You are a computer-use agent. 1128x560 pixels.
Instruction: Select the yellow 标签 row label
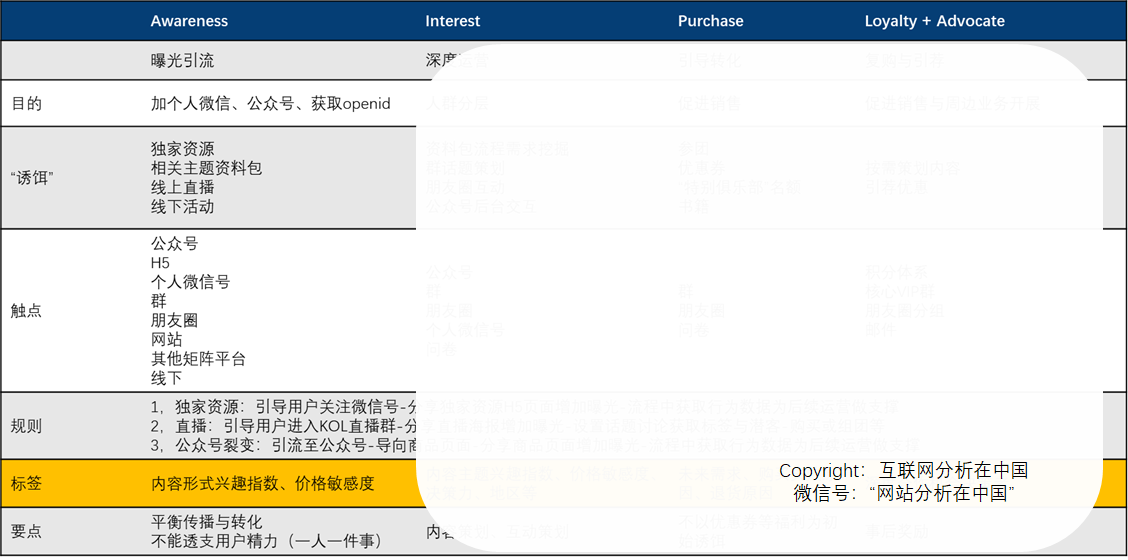point(26,484)
